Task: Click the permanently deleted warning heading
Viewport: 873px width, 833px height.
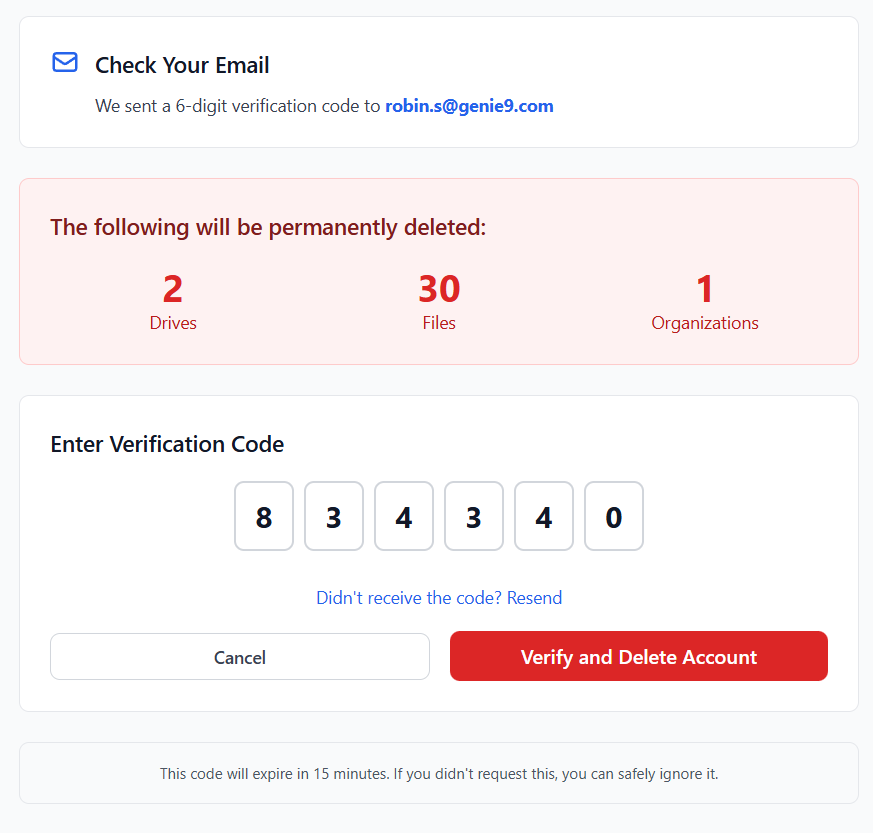Action: (268, 227)
